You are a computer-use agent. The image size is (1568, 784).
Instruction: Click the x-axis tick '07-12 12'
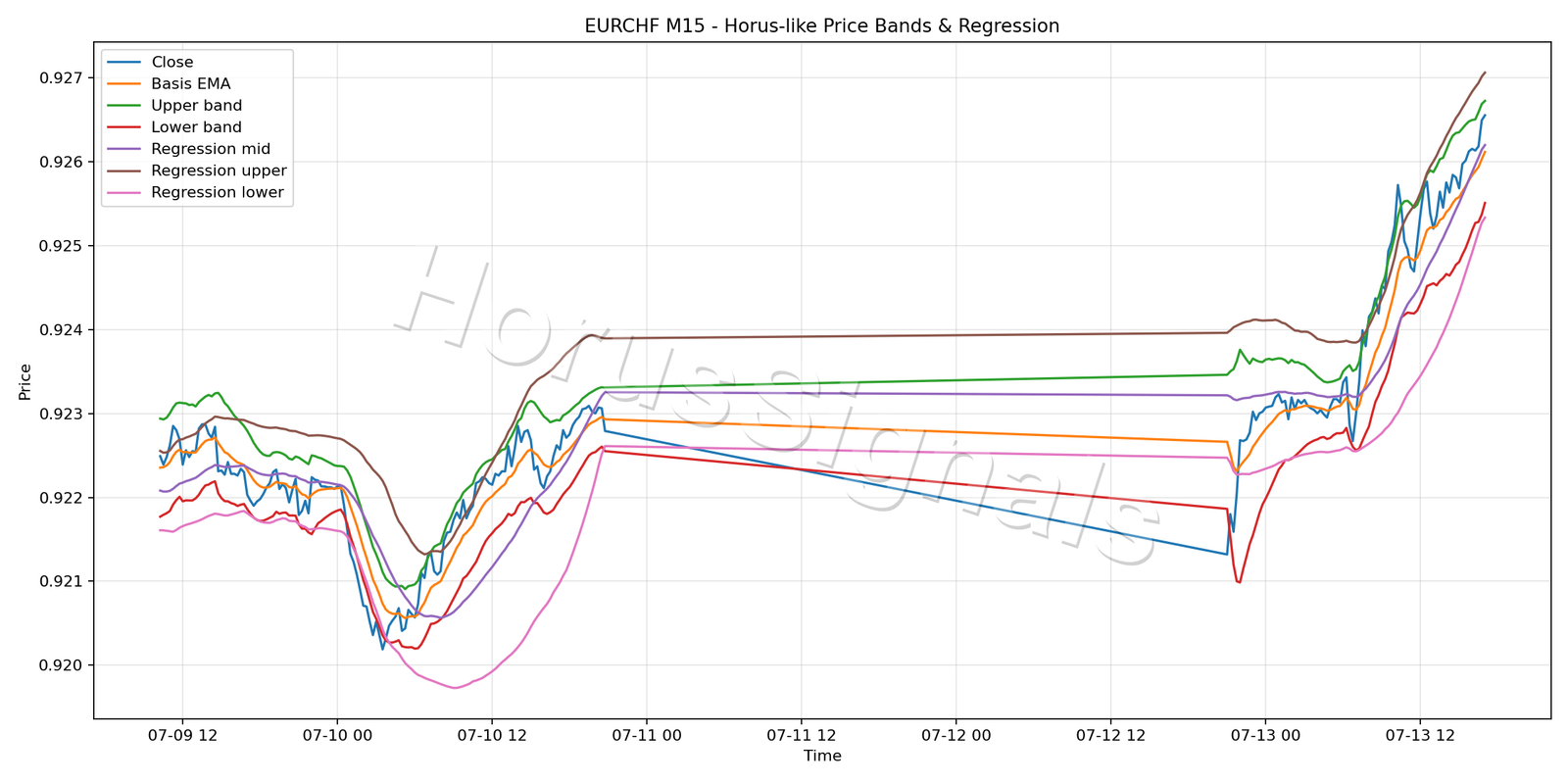(x=1110, y=736)
